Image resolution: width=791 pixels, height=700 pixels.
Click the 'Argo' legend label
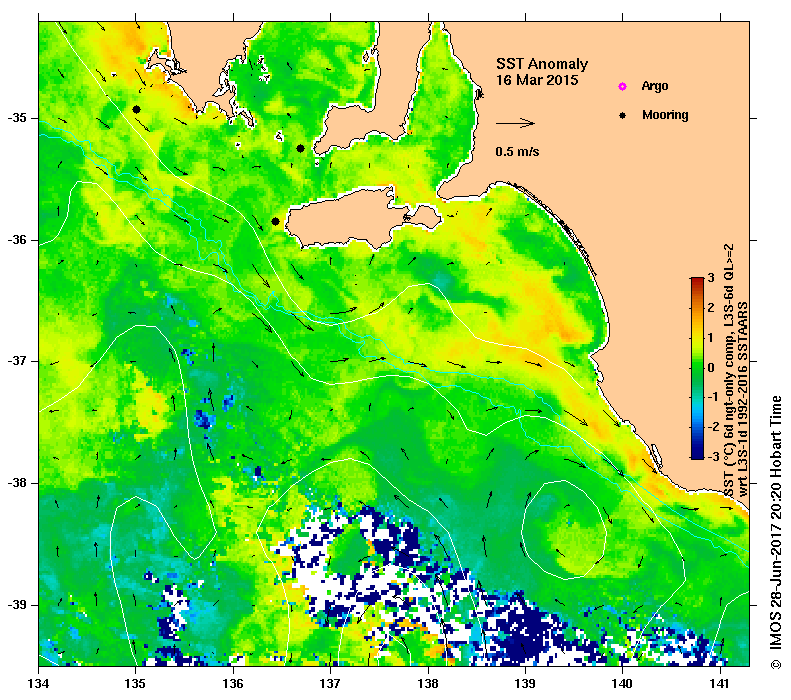coord(655,86)
